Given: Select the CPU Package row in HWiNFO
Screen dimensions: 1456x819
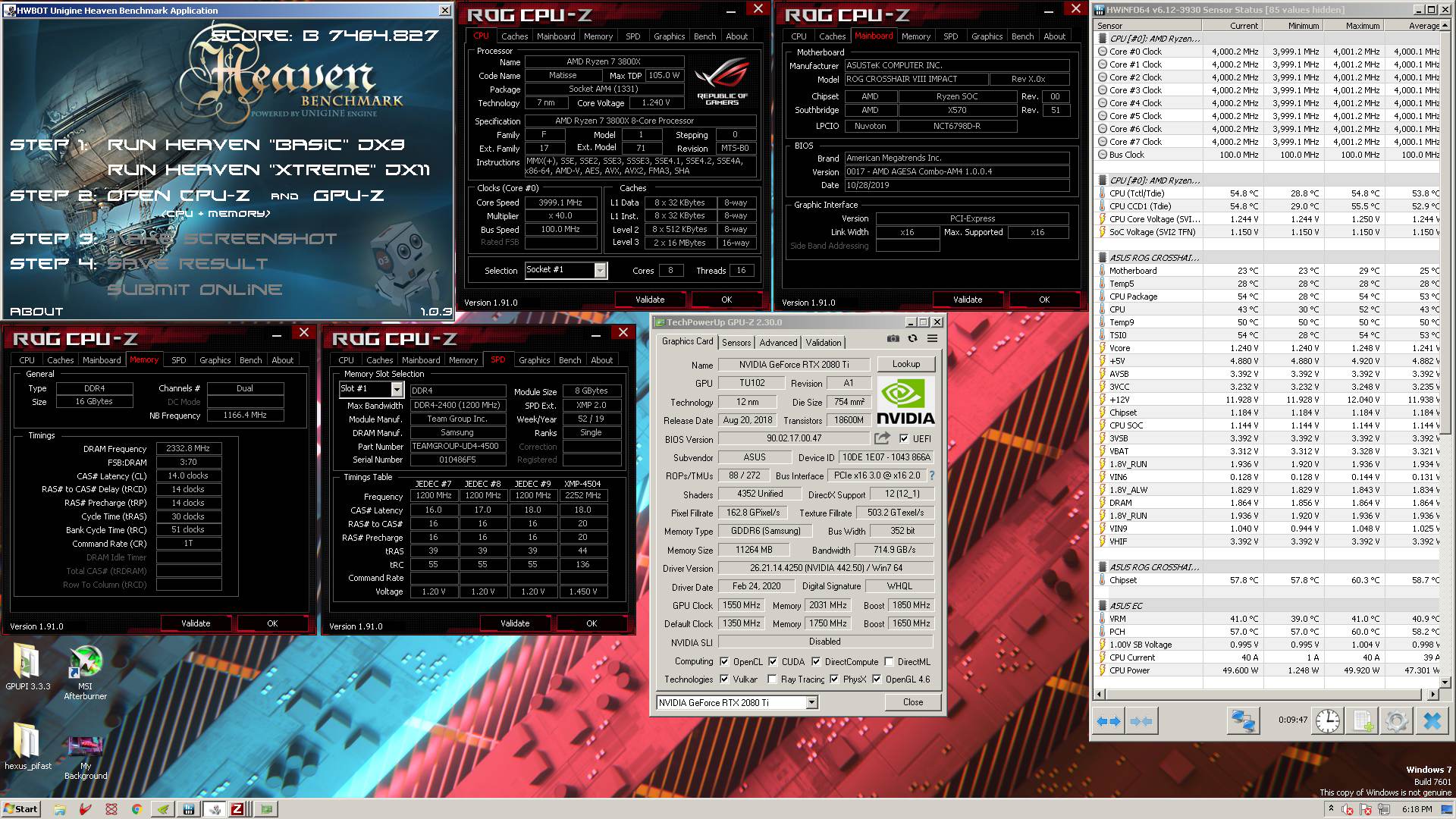Looking at the screenshot, I should click(x=1268, y=297).
